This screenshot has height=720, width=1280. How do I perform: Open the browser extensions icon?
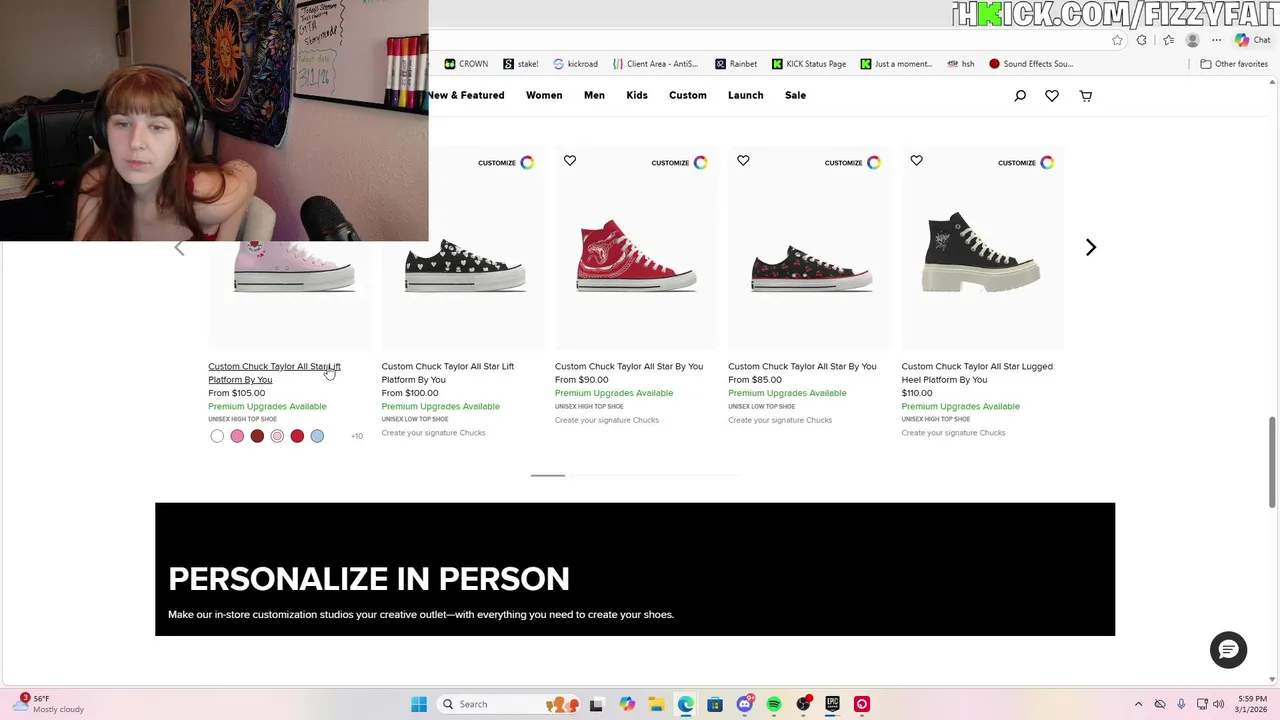(1142, 40)
